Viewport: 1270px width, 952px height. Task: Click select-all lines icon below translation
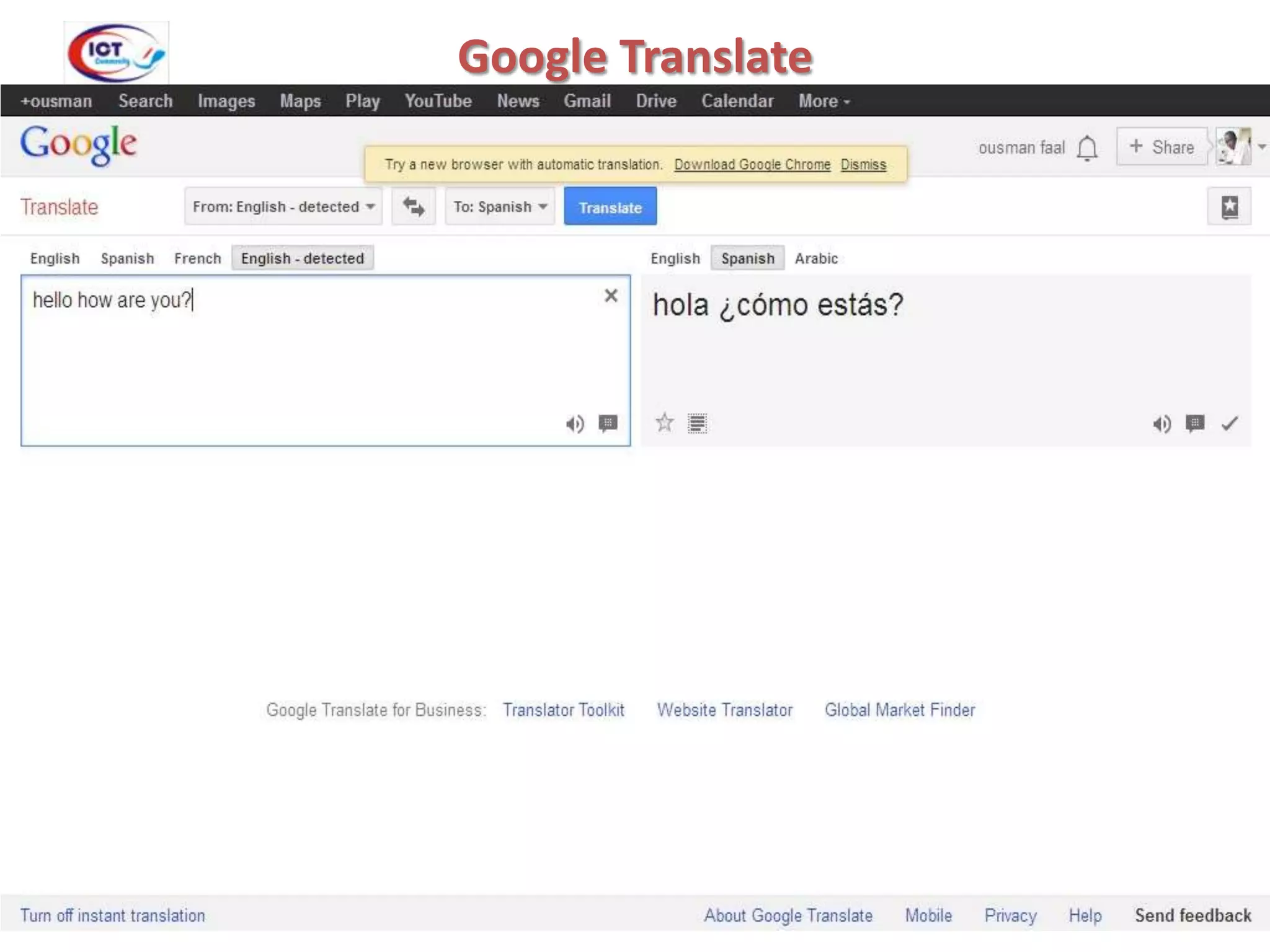tap(697, 423)
